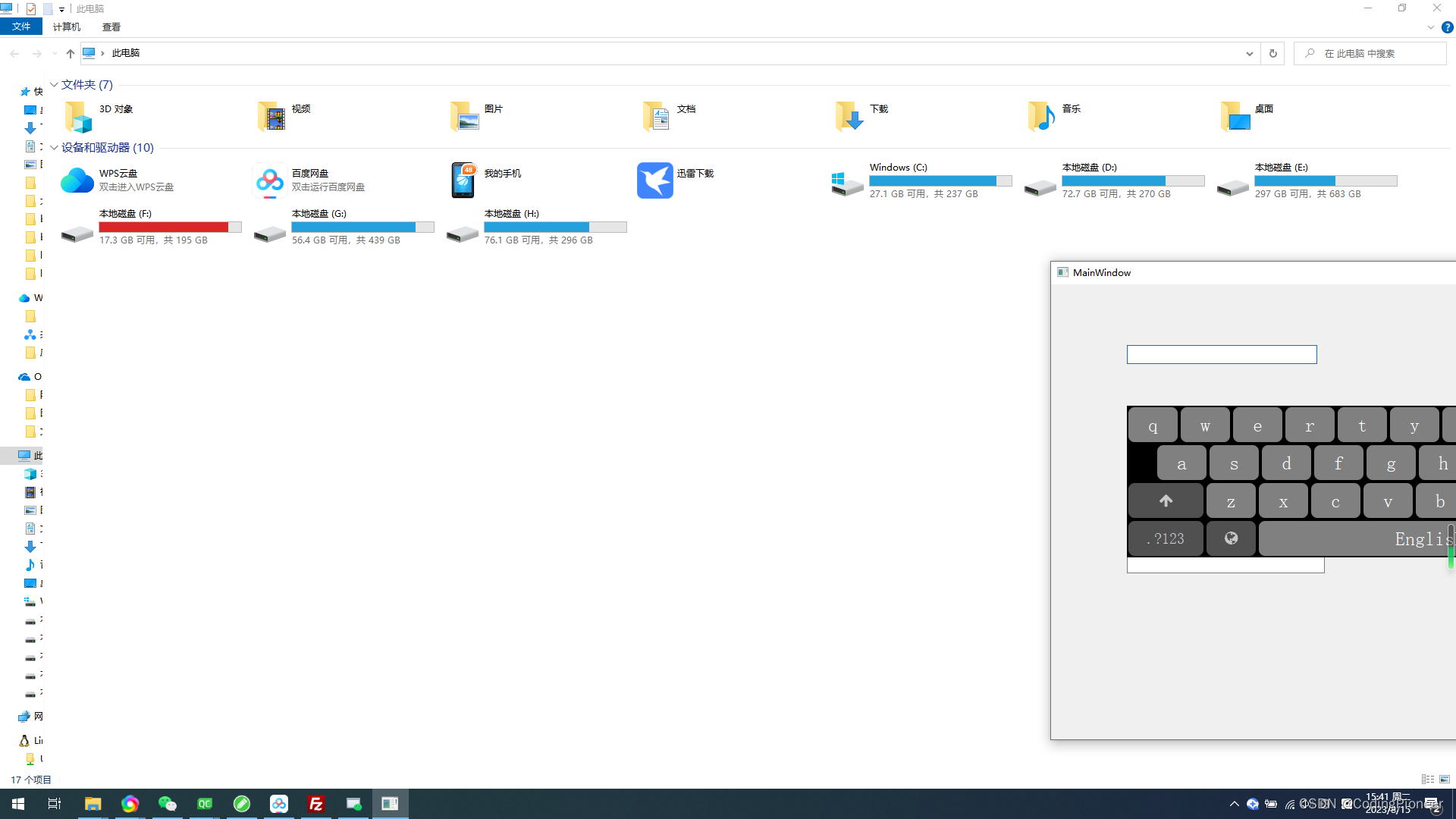
Task: Open the 迅雷下载 Thunder icon
Action: pos(654,180)
